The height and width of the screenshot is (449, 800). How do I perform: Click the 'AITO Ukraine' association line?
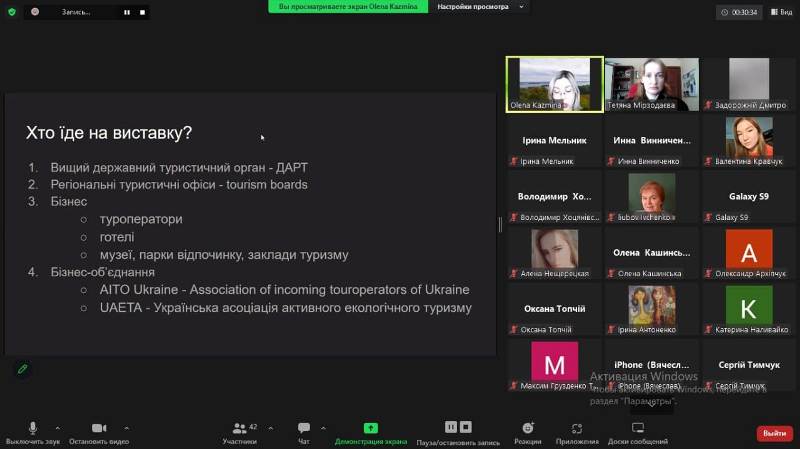[x=284, y=290]
